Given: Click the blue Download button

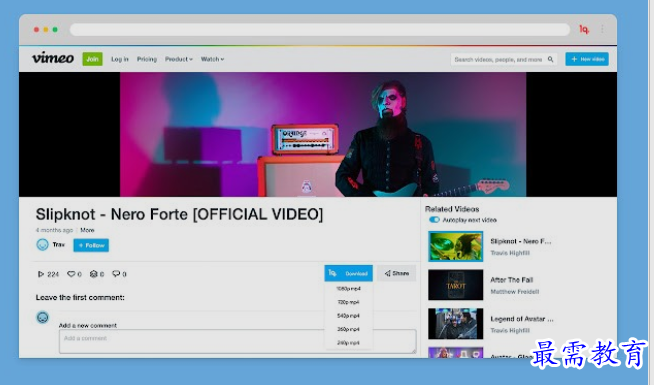Looking at the screenshot, I should [349, 273].
